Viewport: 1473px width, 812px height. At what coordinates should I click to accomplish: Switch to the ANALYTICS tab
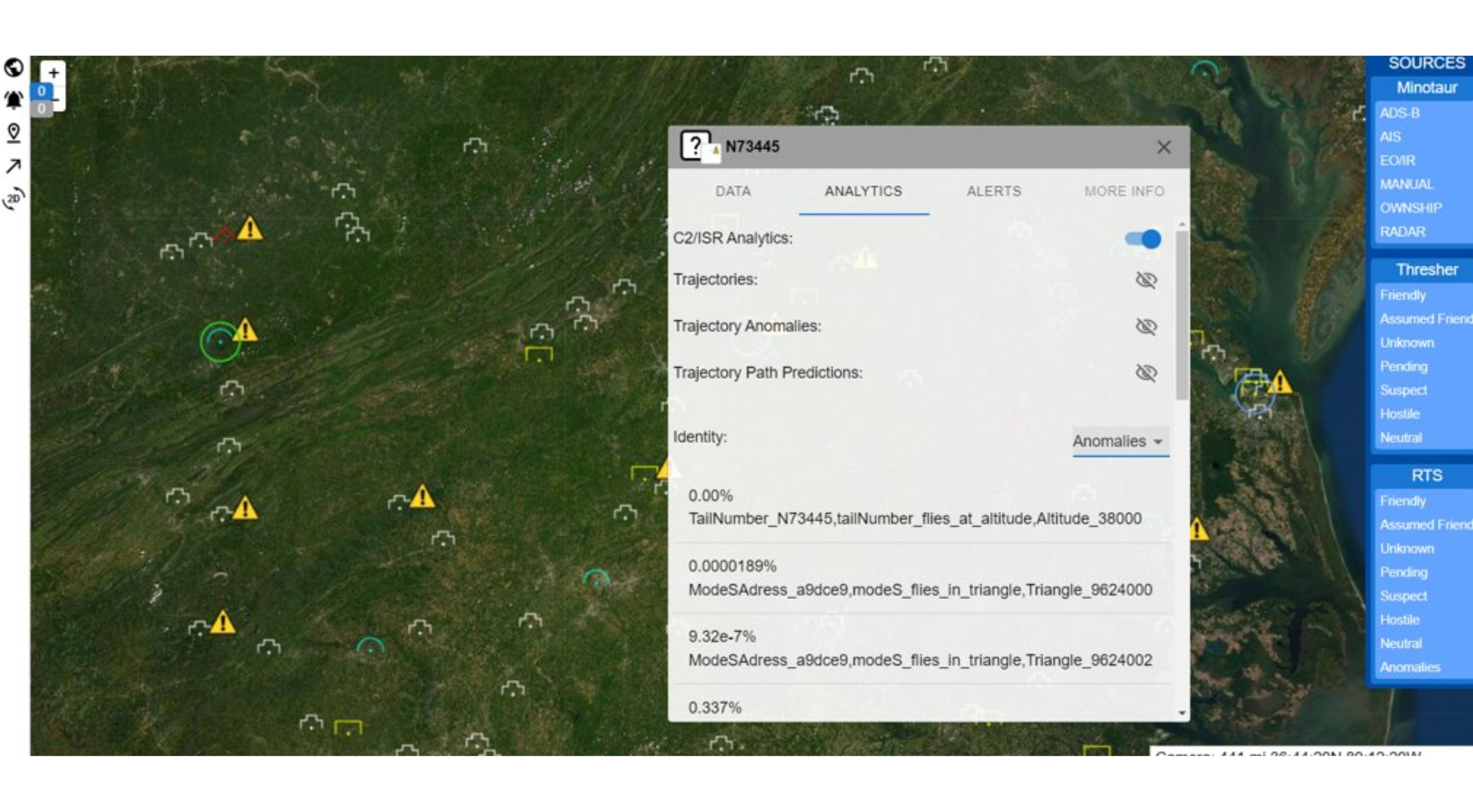pyautogui.click(x=864, y=191)
